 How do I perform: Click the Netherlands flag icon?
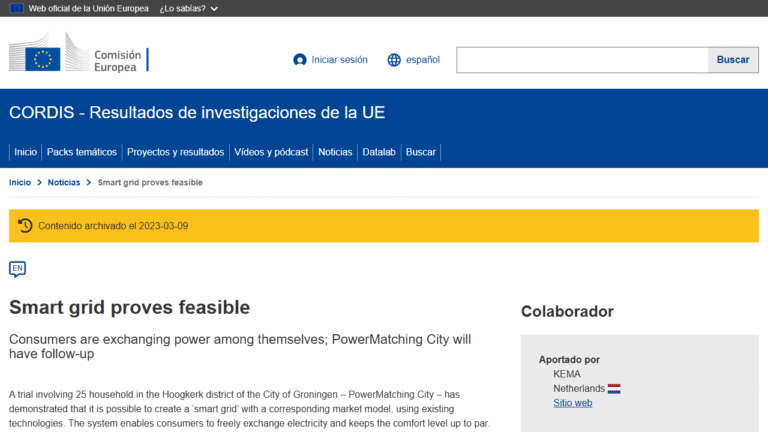coord(614,388)
